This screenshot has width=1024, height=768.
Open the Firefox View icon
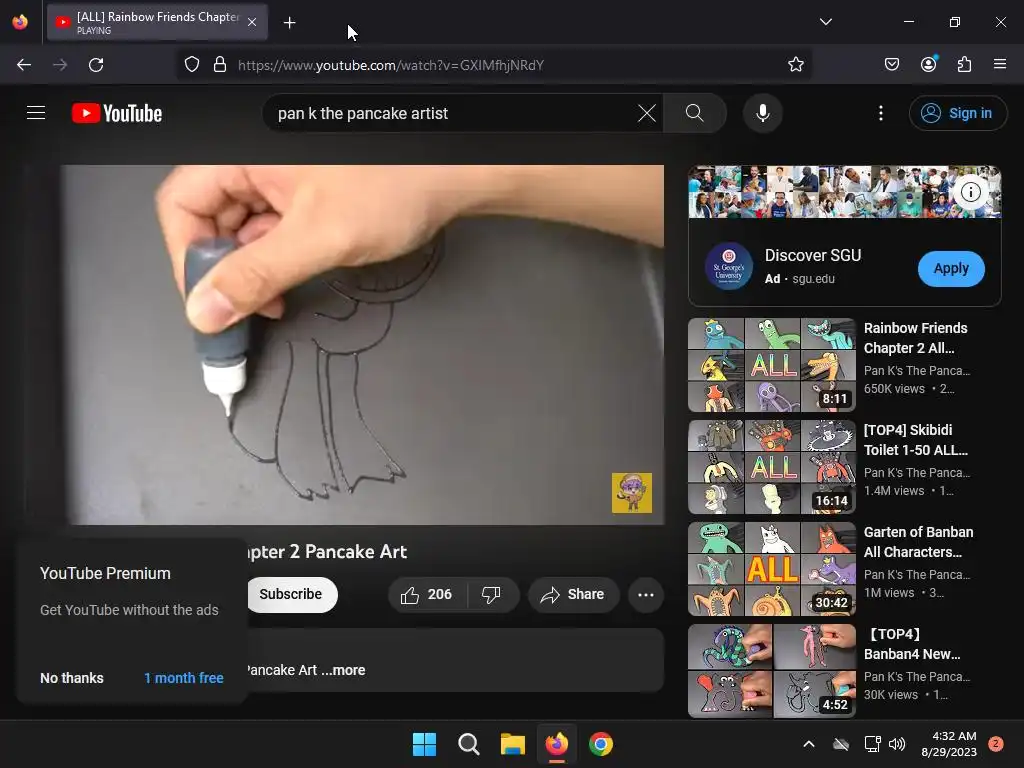pos(20,22)
